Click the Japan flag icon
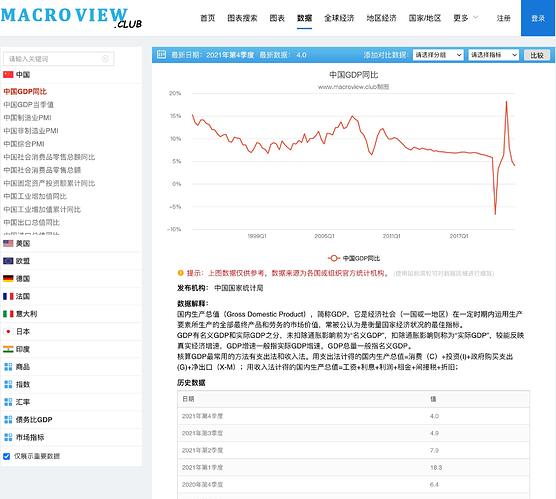The height and width of the screenshot is (499, 556). click(8, 332)
